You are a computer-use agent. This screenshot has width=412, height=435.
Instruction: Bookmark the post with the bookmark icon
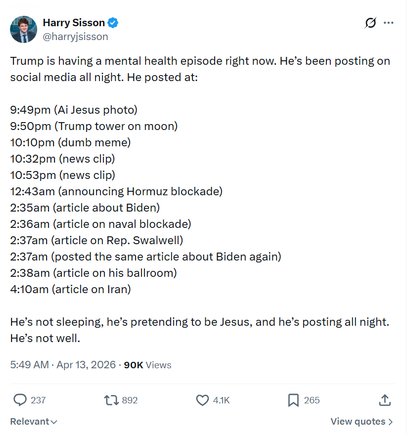click(293, 400)
